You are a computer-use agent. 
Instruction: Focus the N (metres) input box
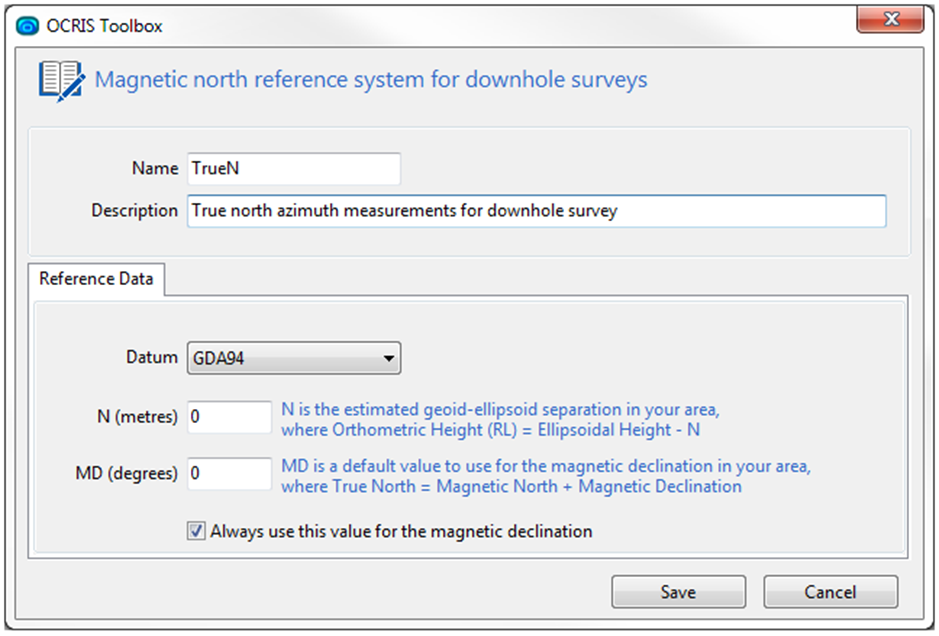[229, 417]
